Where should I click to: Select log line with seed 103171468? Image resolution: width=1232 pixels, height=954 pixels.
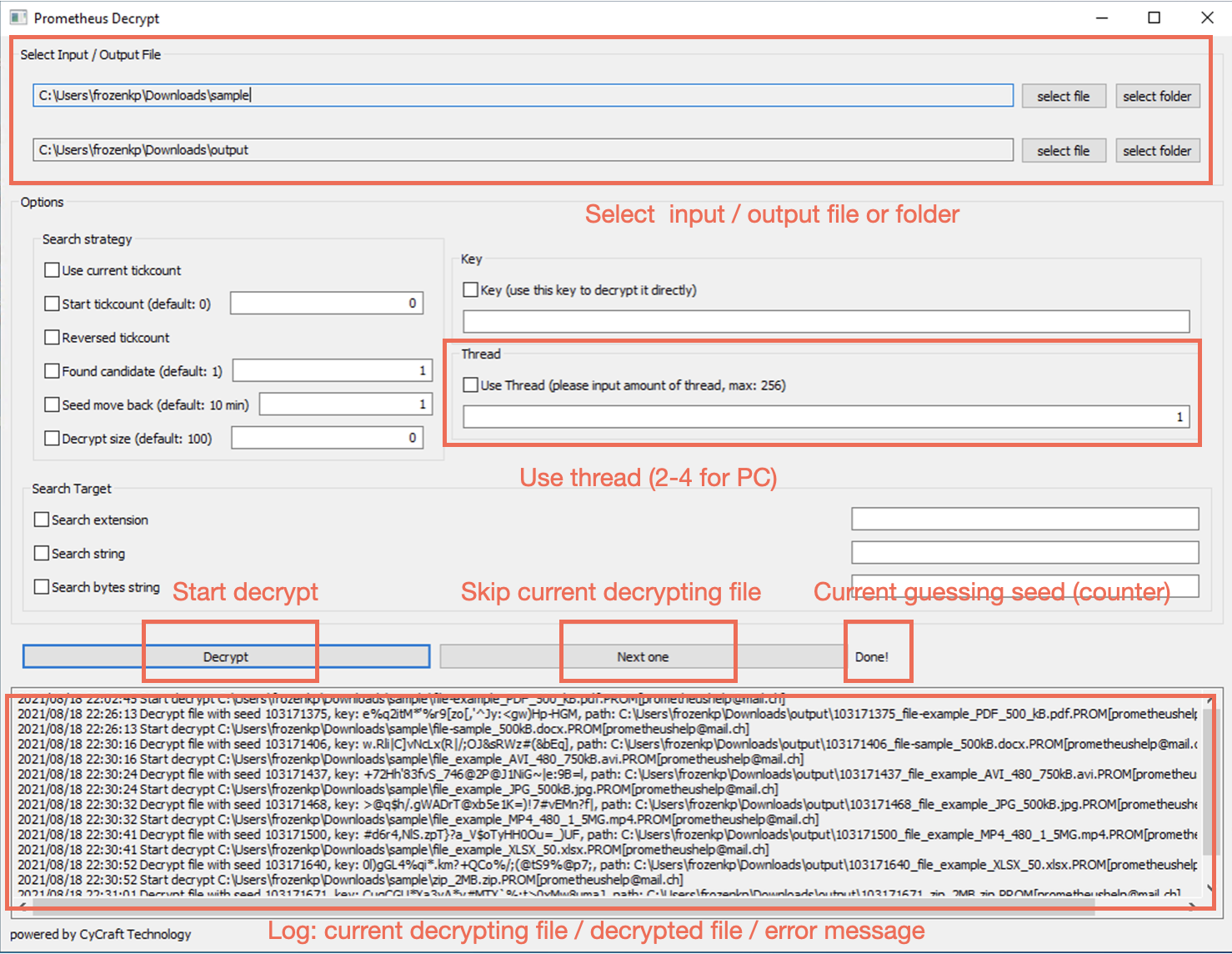point(607,804)
